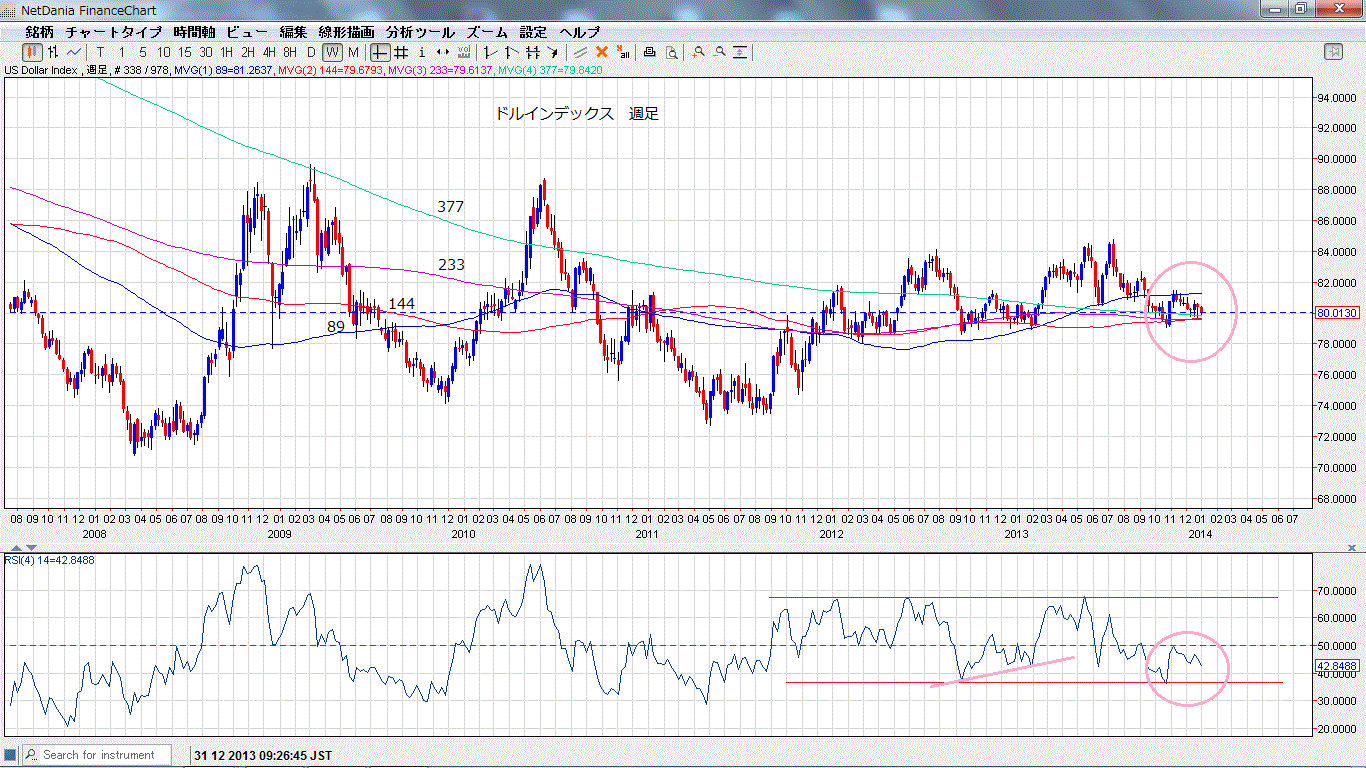The height and width of the screenshot is (768, 1366).
Task: Select the trend line drawing tool
Action: pyautogui.click(x=580, y=52)
